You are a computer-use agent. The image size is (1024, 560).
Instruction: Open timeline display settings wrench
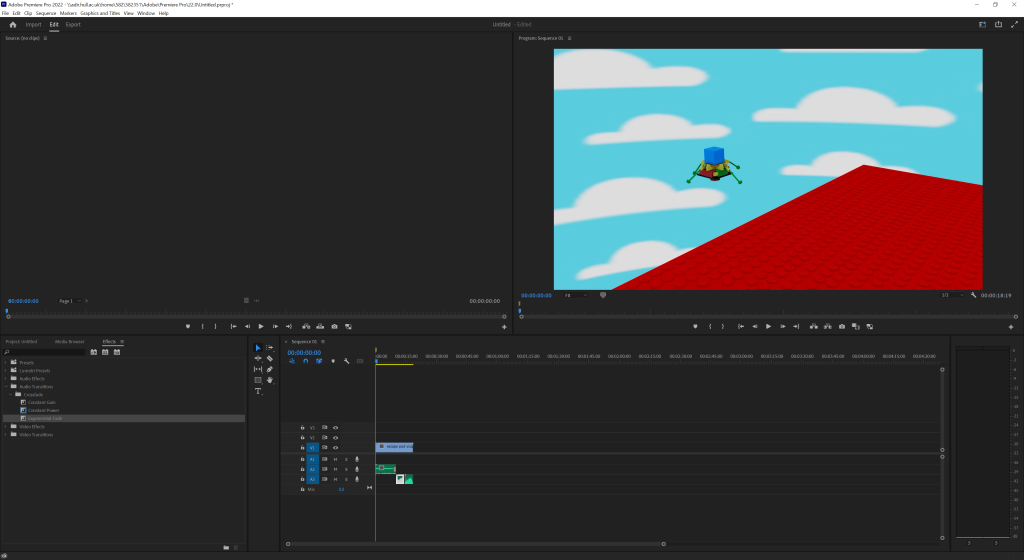coord(346,361)
